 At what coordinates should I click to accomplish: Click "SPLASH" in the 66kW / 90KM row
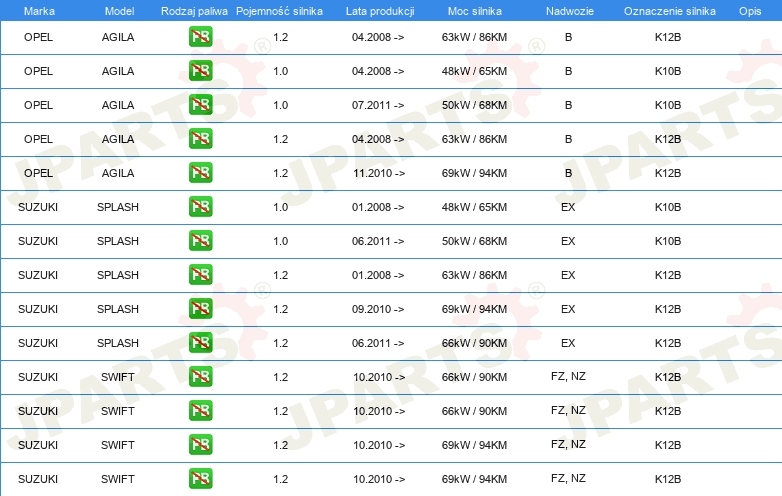click(118, 343)
